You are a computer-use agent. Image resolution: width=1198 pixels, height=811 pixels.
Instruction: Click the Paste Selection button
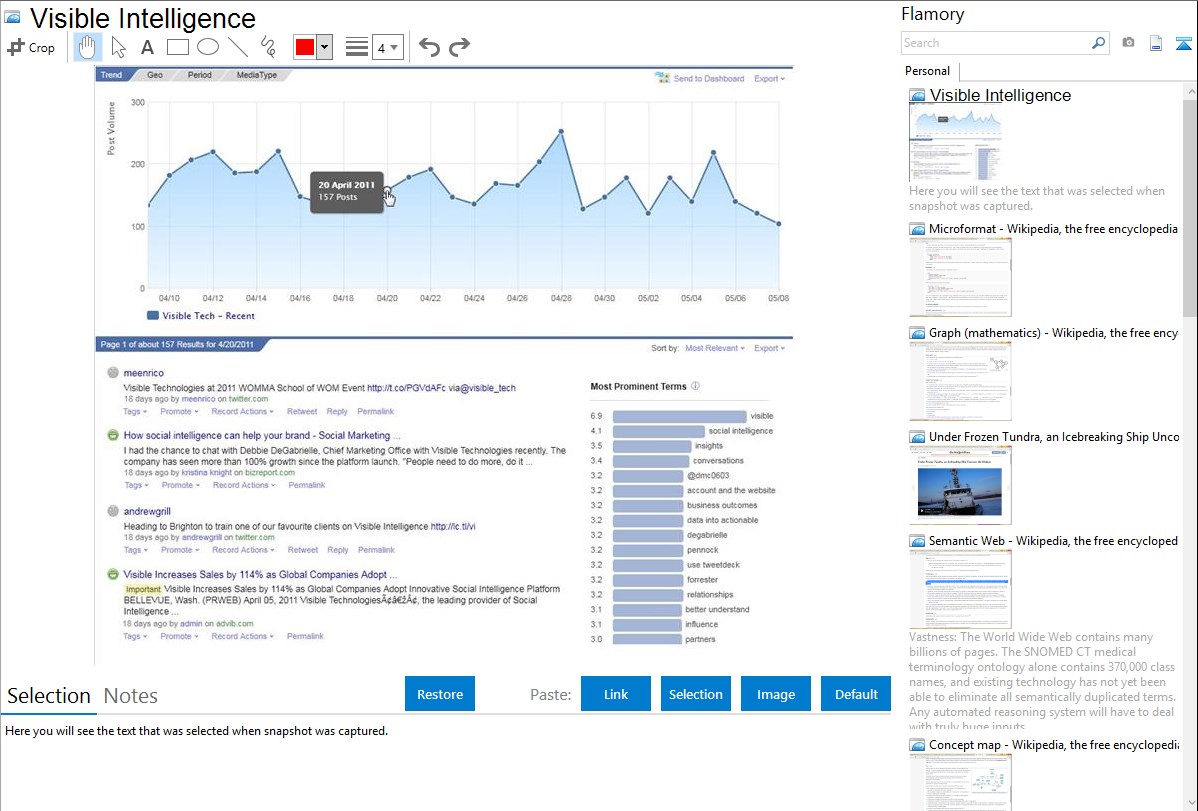(x=695, y=694)
